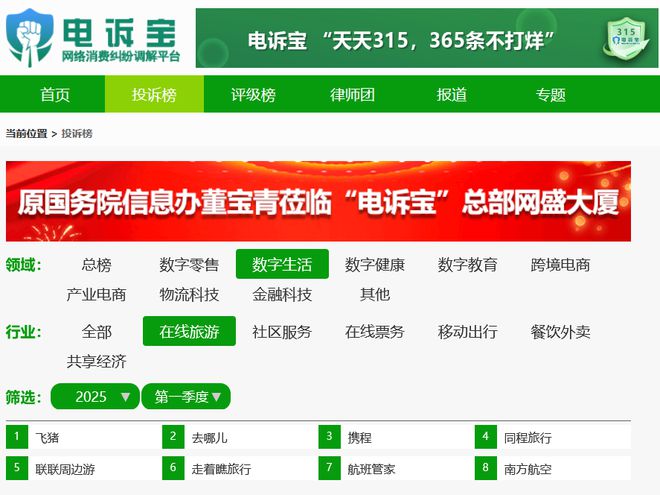Switch to the 首页 tab
Image resolution: width=660 pixels, height=495 pixels.
[x=55, y=94]
